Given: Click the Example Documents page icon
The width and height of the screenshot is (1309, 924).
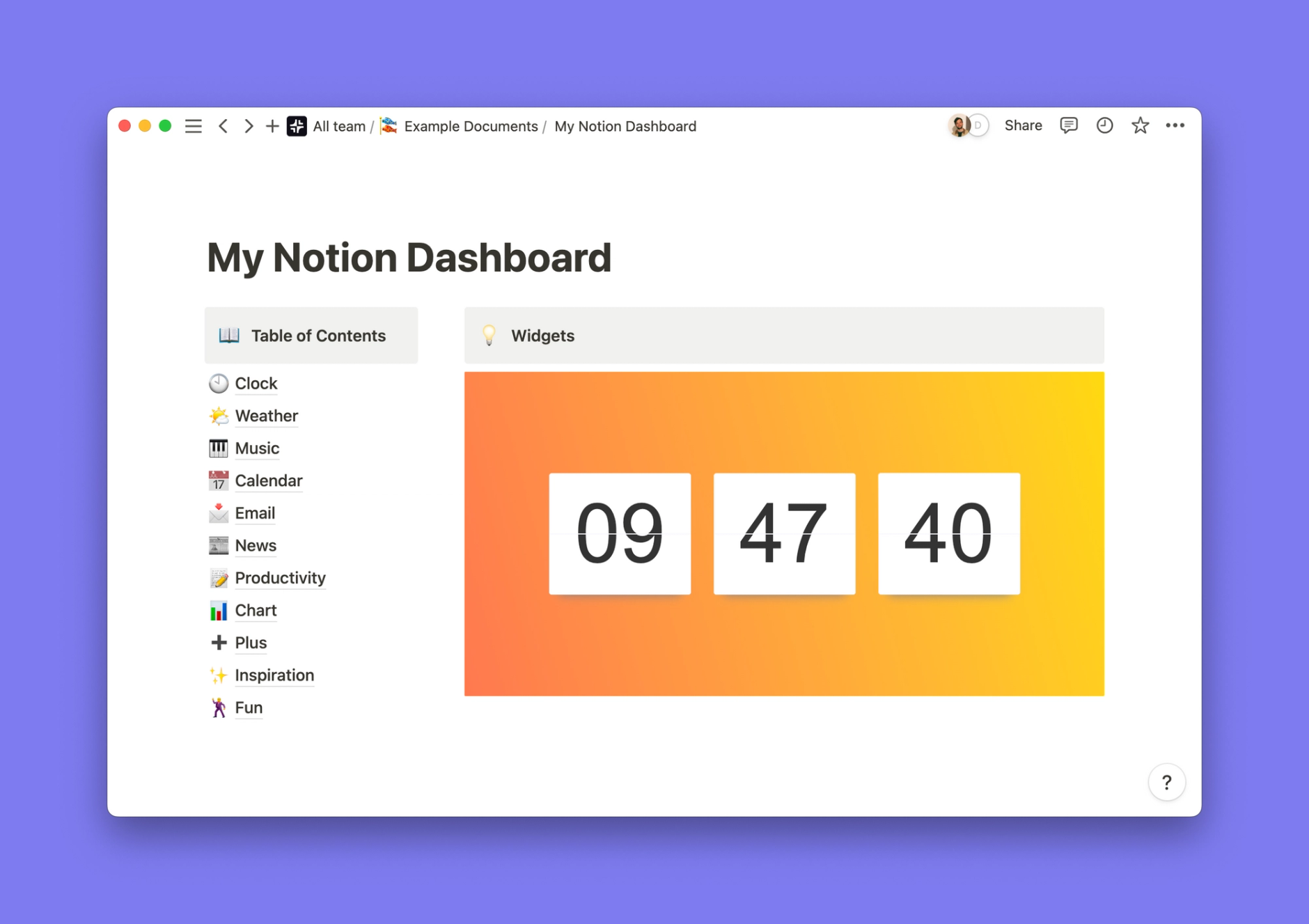Looking at the screenshot, I should [x=389, y=125].
